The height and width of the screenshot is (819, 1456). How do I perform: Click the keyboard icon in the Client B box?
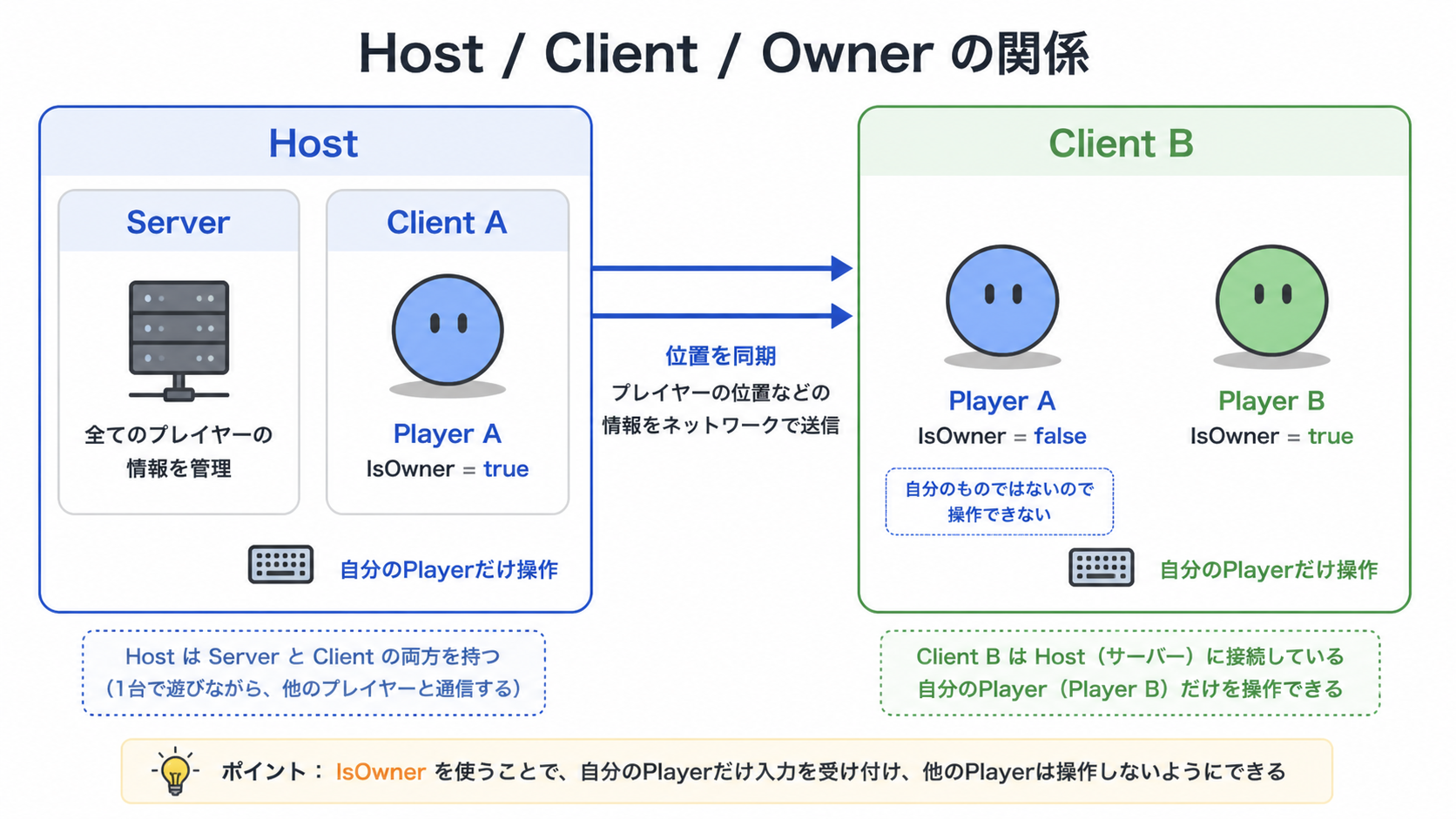1102,567
